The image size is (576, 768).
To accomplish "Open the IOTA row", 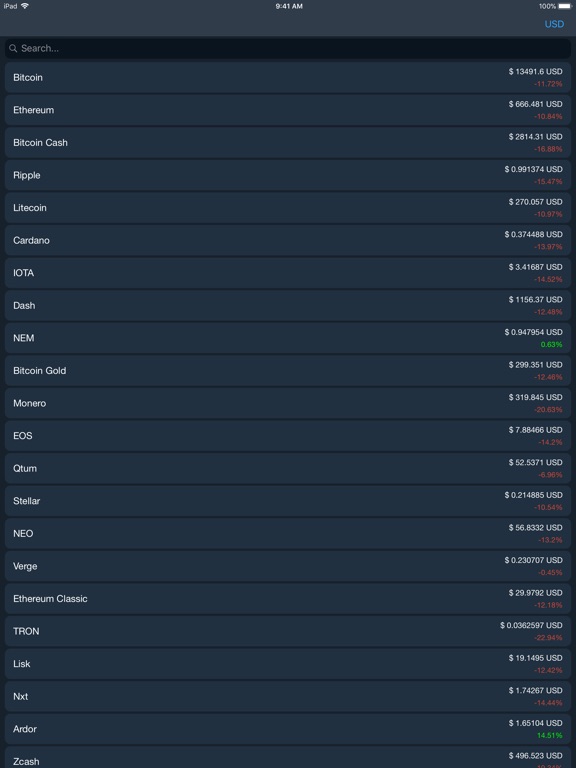I will click(x=288, y=273).
